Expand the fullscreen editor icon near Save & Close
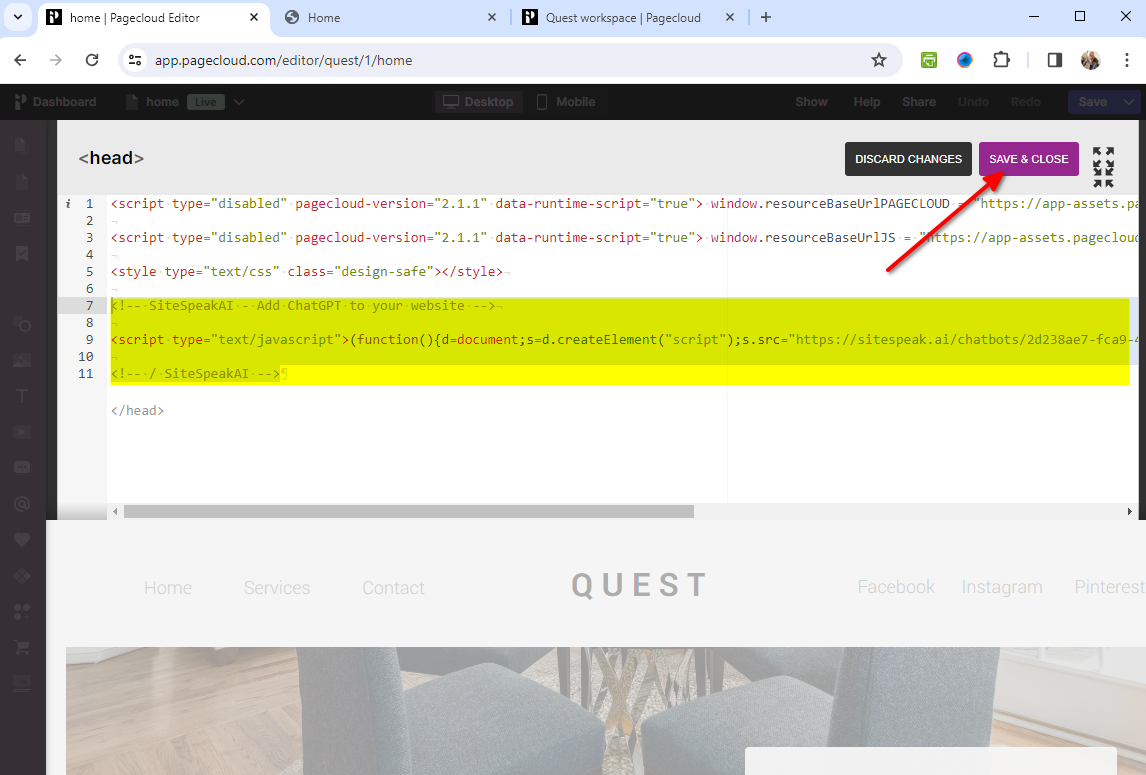Screen dimensions: 1146x775 [1103, 159]
